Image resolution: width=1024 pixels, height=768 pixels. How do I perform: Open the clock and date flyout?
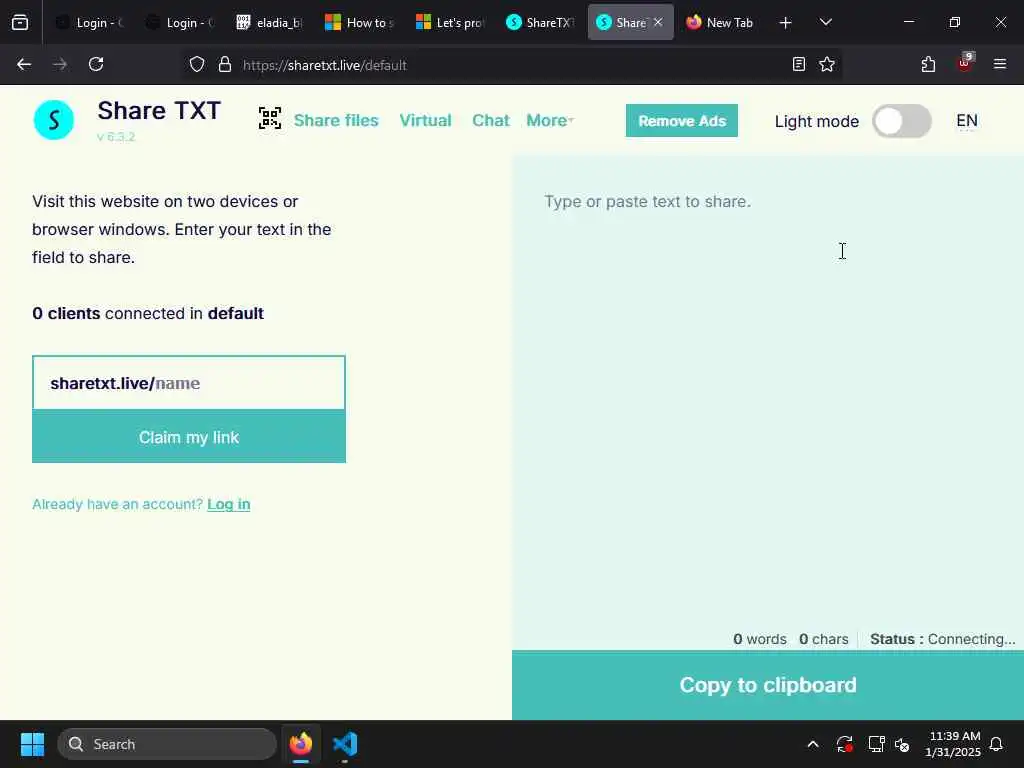point(953,744)
